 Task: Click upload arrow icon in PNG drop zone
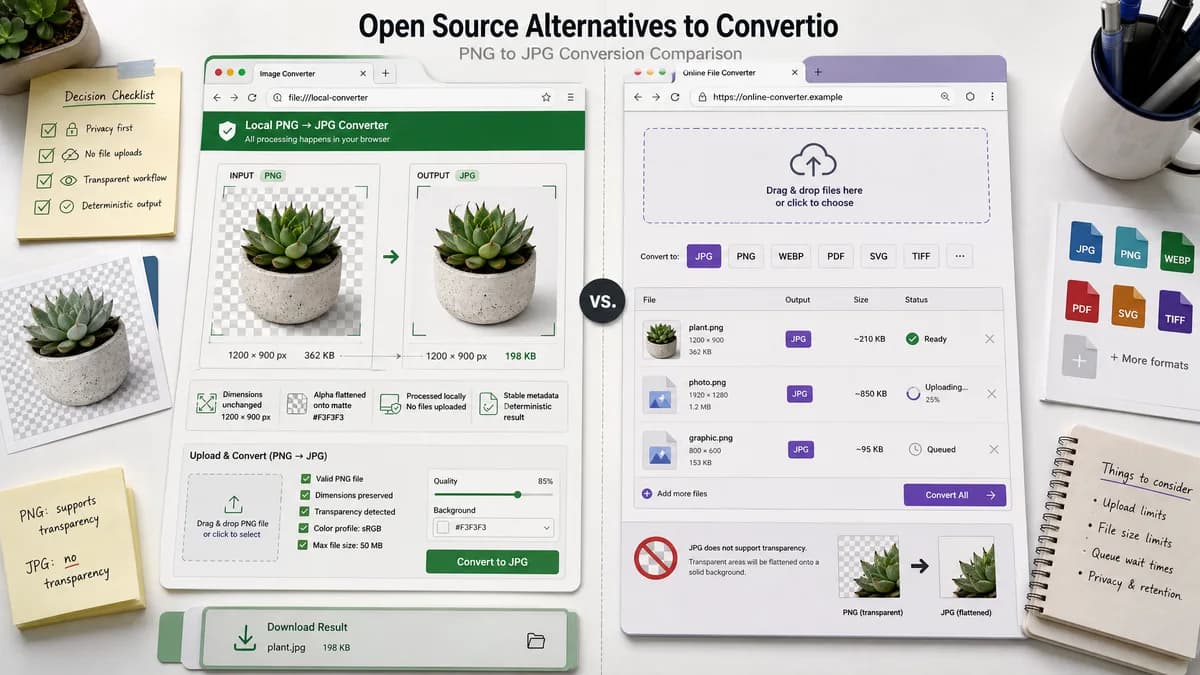coord(234,504)
